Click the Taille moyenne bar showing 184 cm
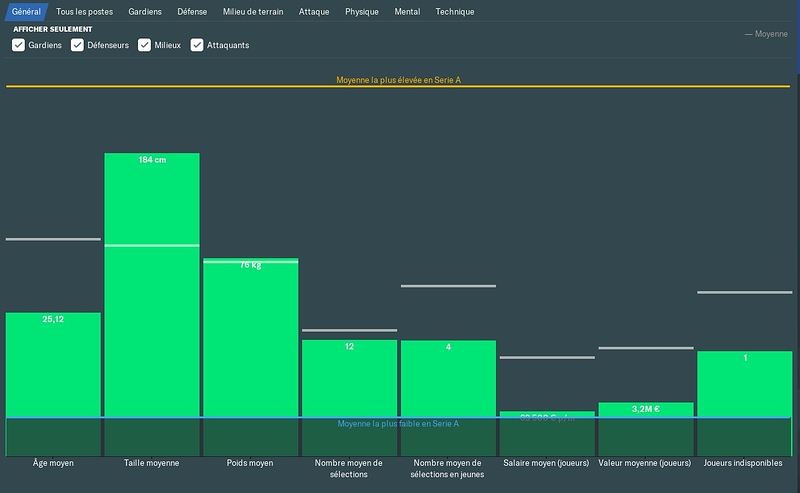 click(152, 285)
